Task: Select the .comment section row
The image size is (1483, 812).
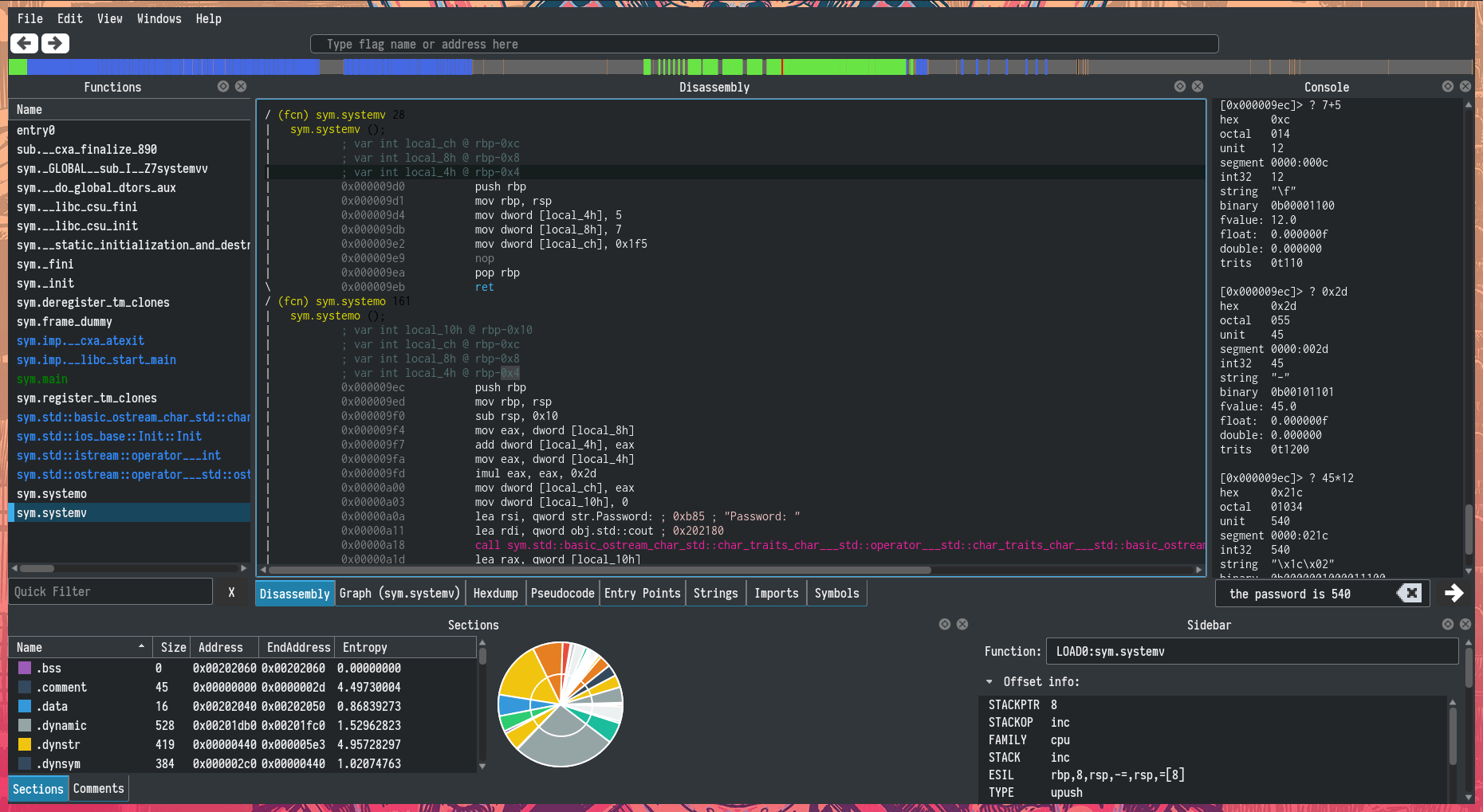Action: click(x=242, y=687)
